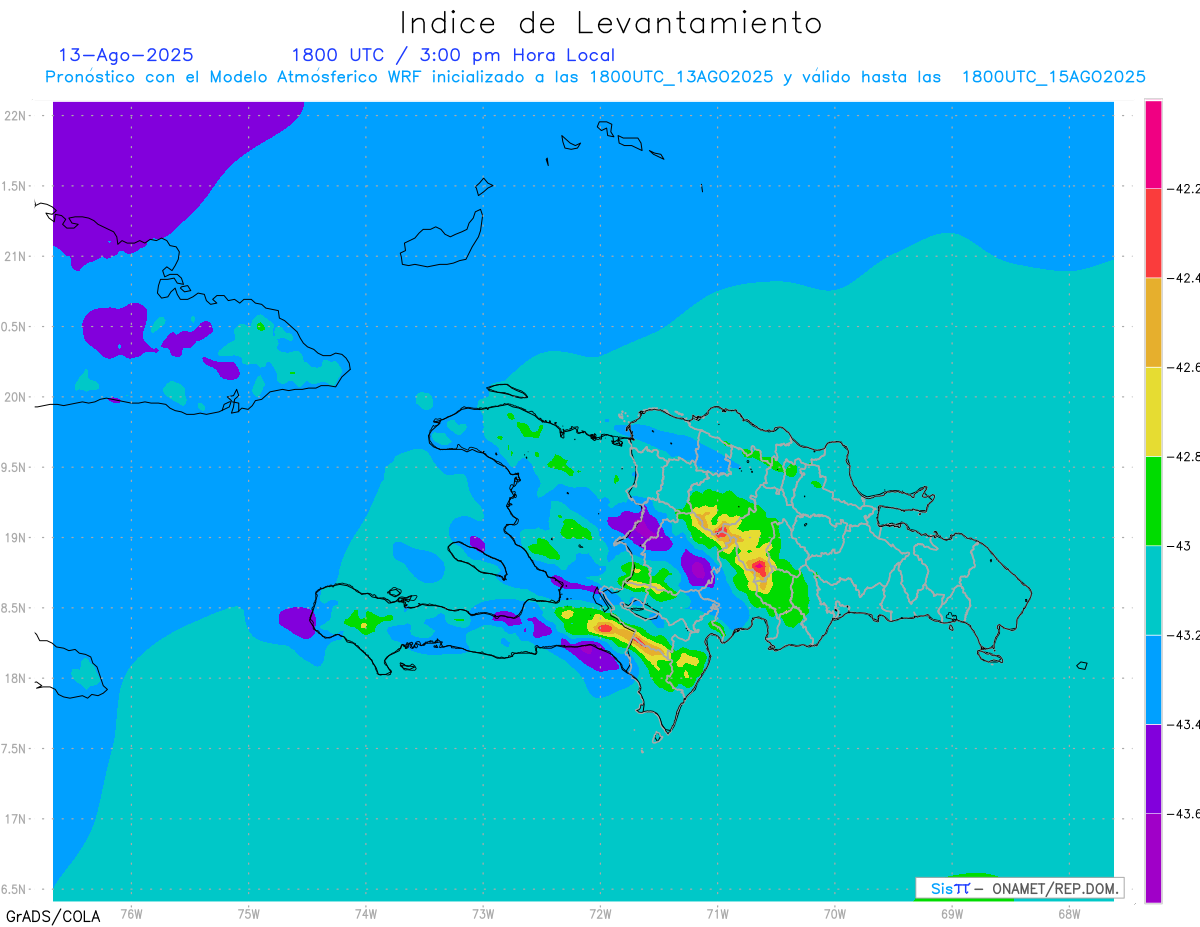Click the '69W' longitude label

coord(952,912)
